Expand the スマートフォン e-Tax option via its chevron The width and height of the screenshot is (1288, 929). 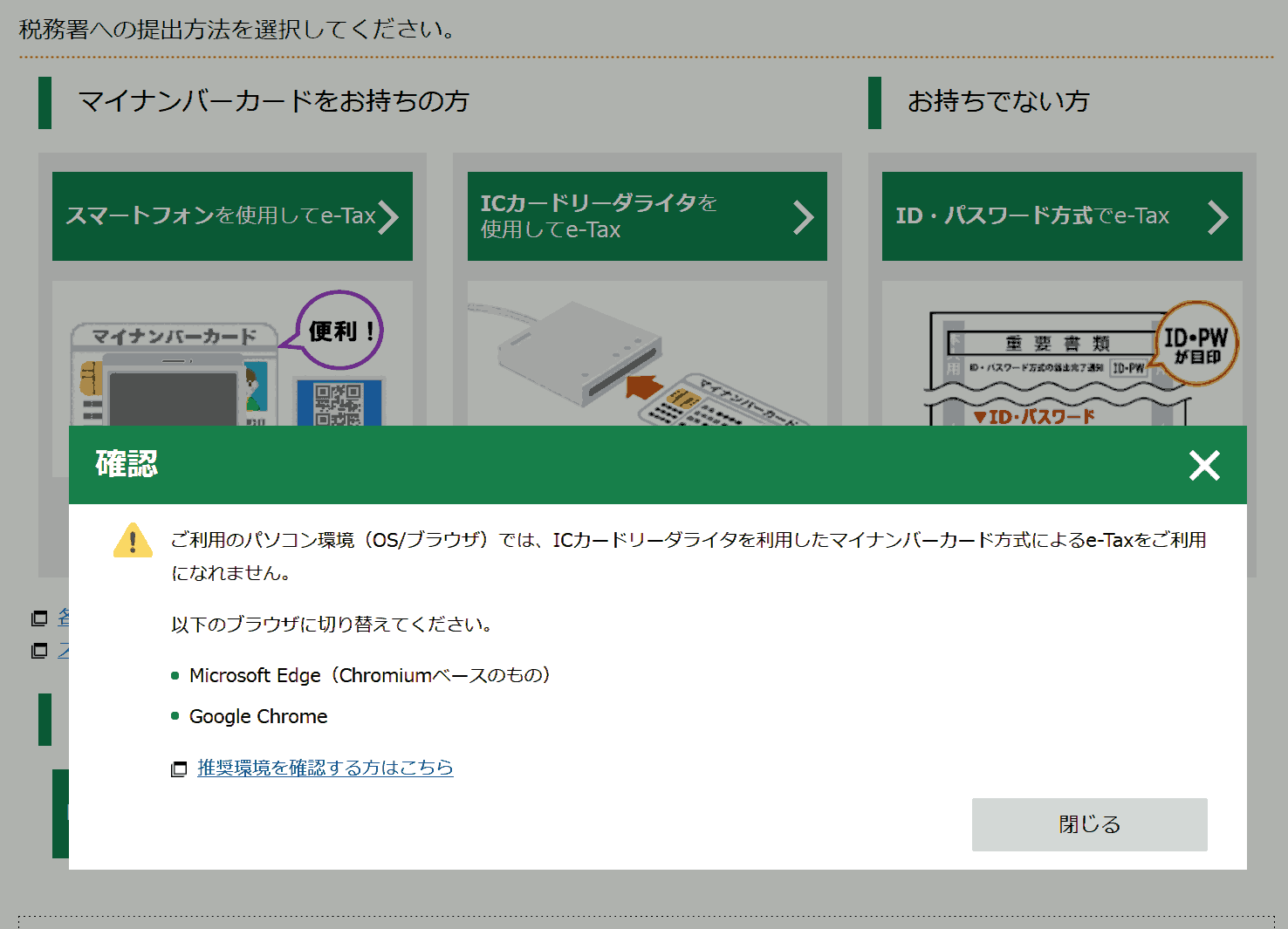[390, 216]
